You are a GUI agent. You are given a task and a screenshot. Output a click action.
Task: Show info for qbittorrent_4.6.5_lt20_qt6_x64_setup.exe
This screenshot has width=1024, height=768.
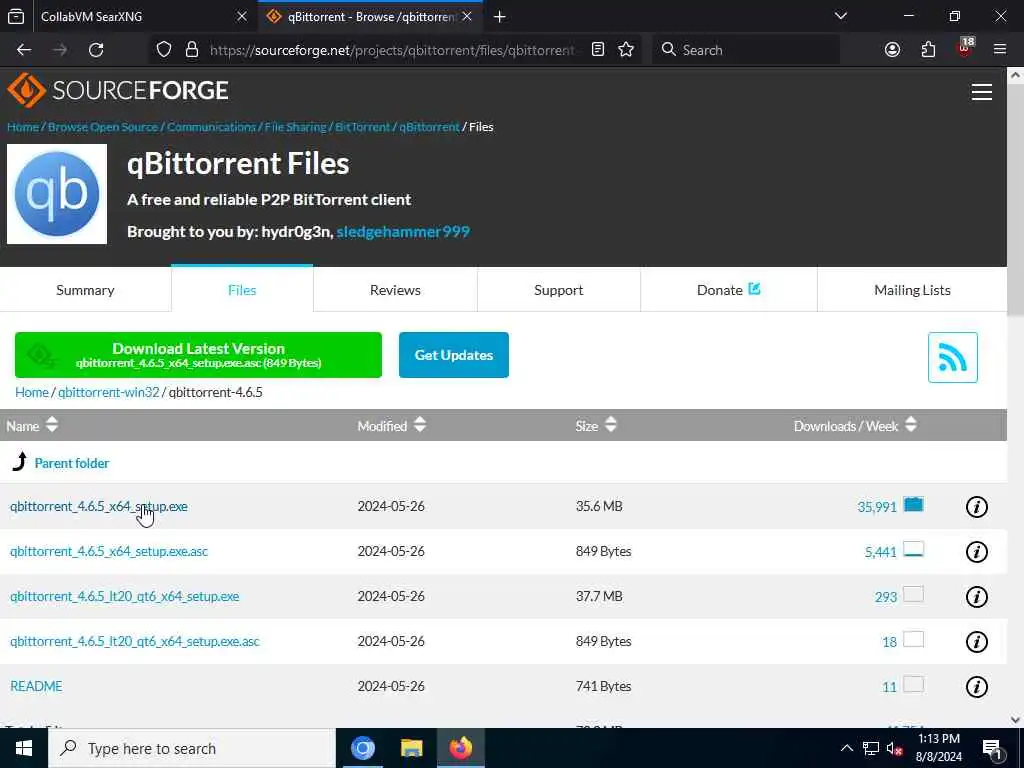tap(976, 597)
